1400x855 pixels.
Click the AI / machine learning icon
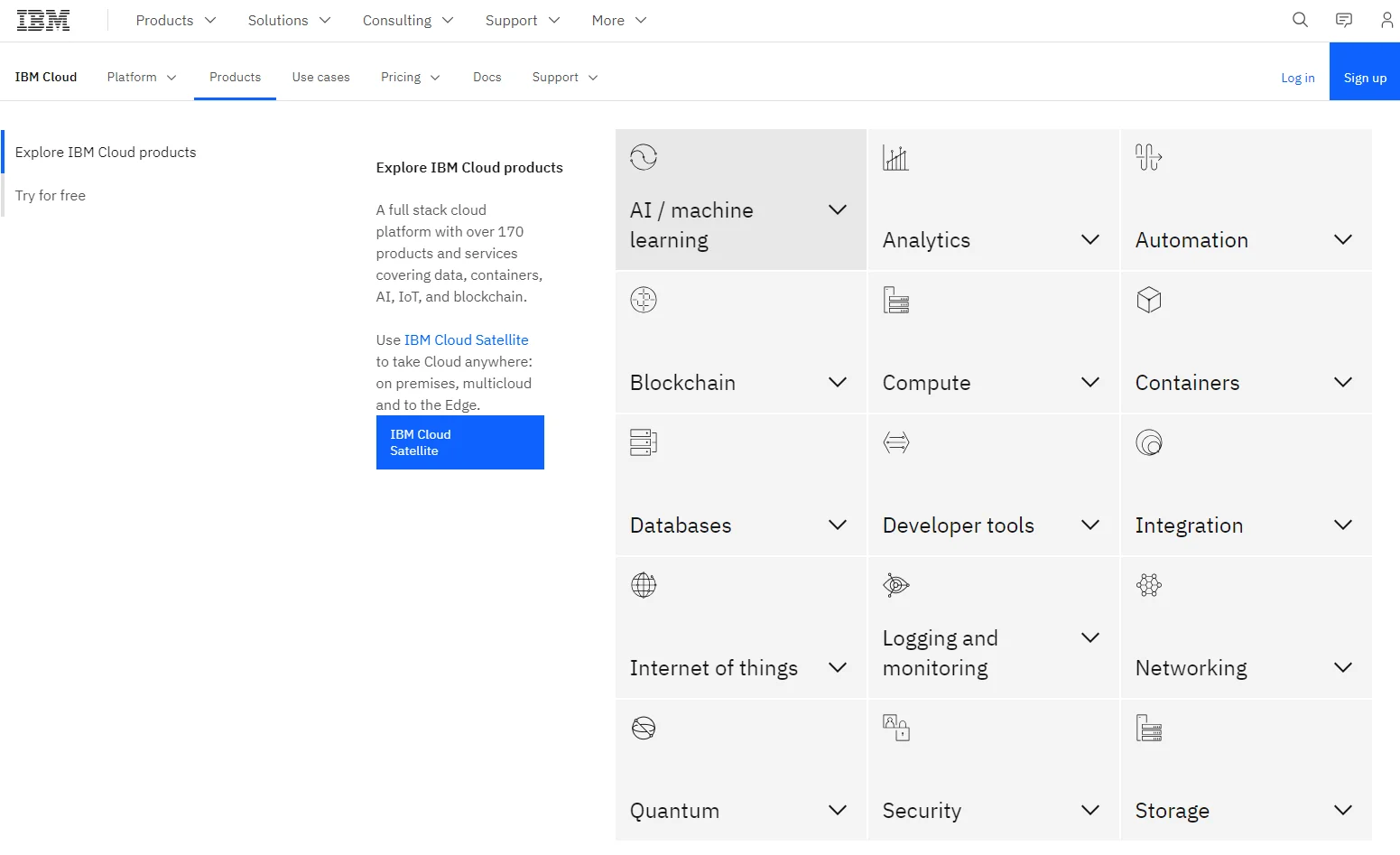(x=644, y=157)
